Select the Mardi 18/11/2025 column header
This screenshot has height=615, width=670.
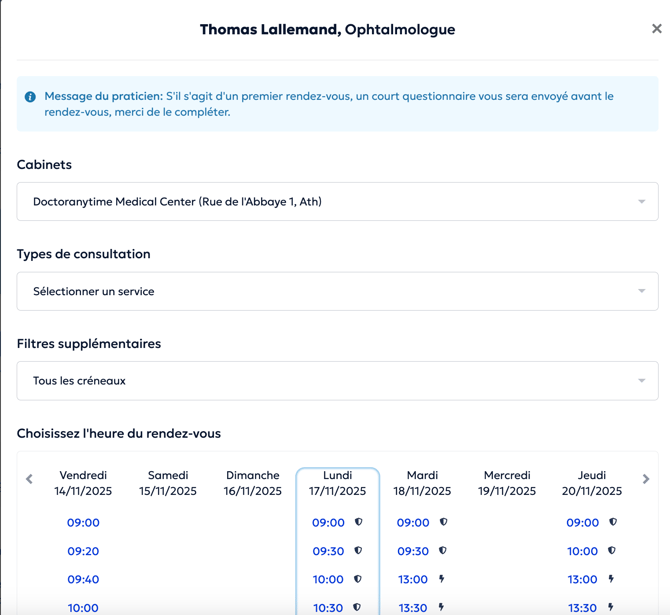(x=422, y=483)
